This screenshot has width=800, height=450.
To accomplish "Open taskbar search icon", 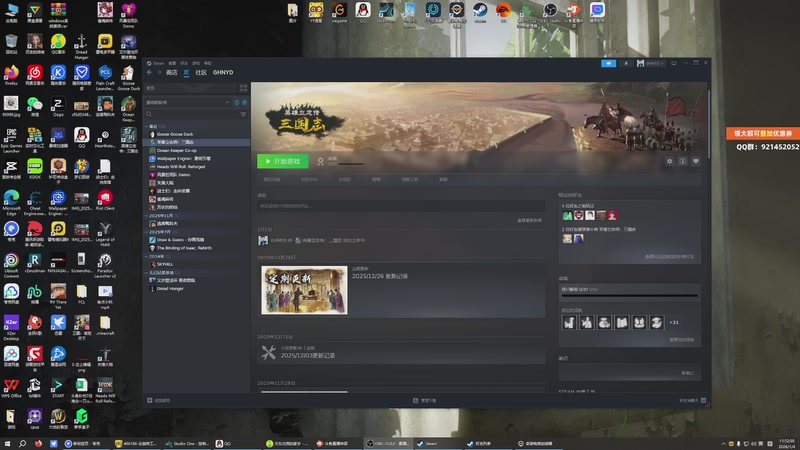I will click(22, 444).
